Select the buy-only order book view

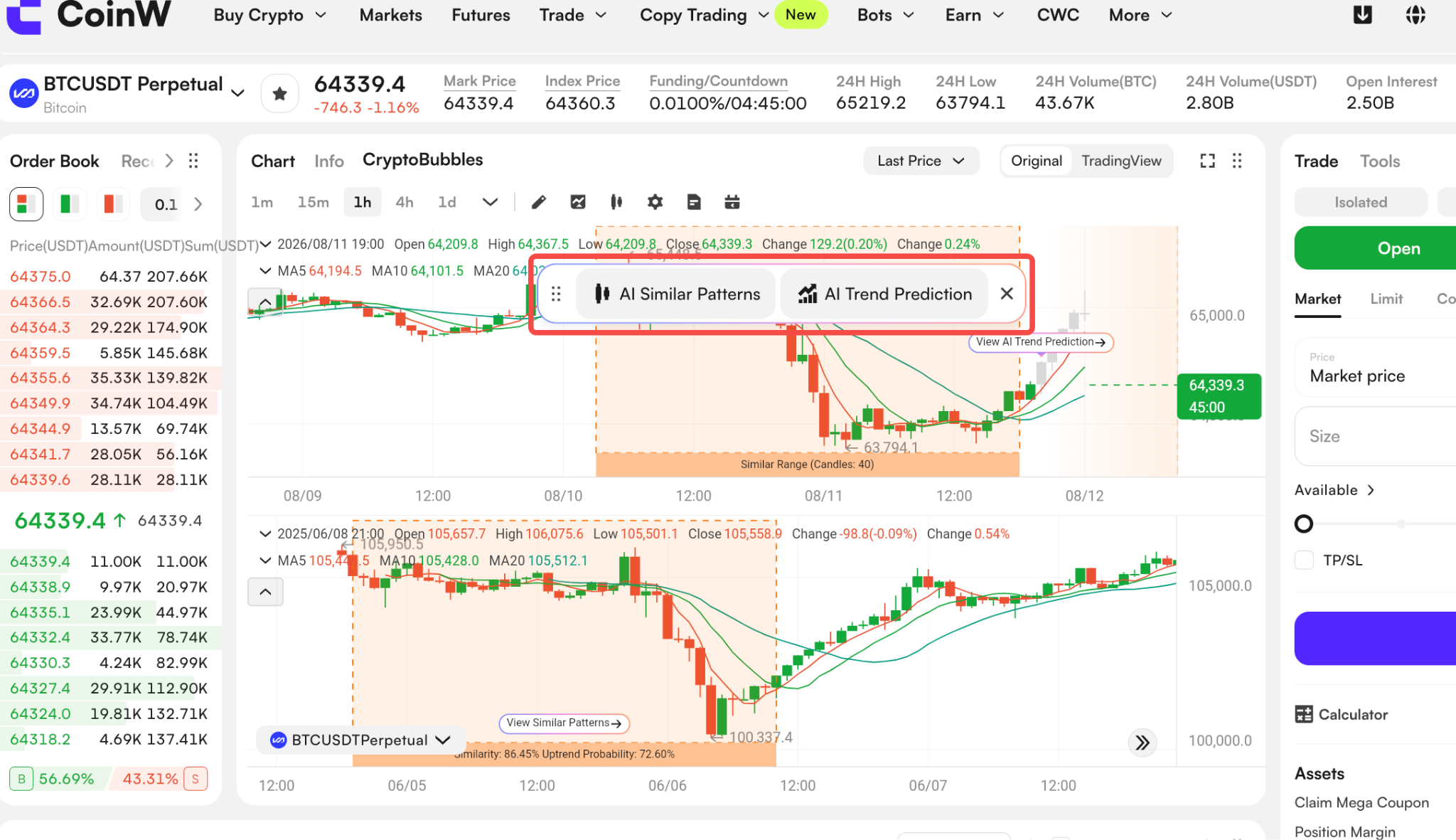[70, 204]
